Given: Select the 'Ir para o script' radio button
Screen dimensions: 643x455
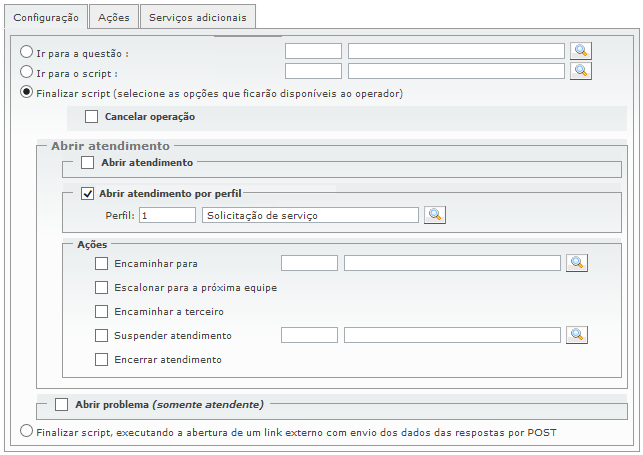Looking at the screenshot, I should click(27, 72).
